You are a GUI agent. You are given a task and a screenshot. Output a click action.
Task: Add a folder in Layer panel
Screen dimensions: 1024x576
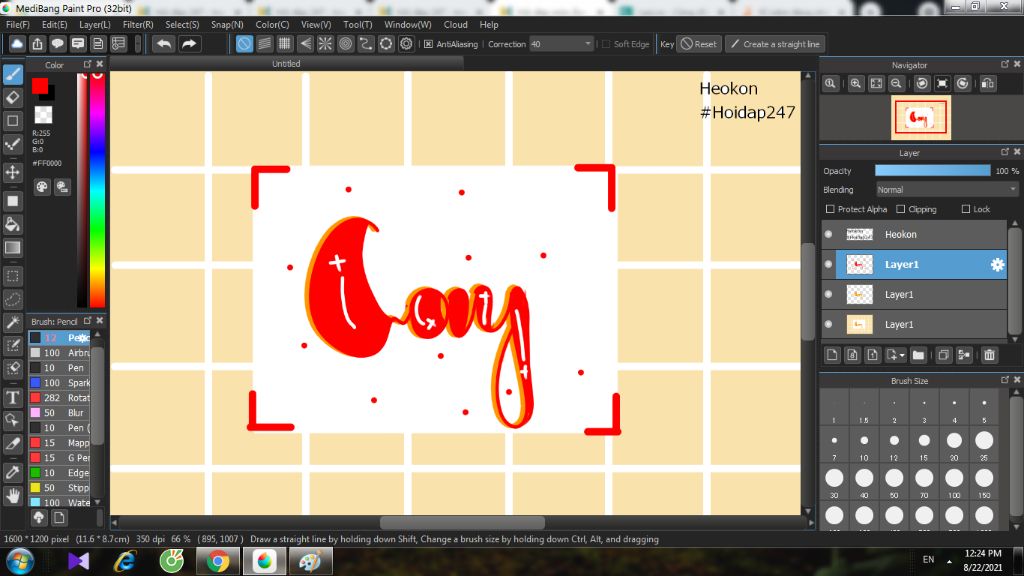(918, 355)
